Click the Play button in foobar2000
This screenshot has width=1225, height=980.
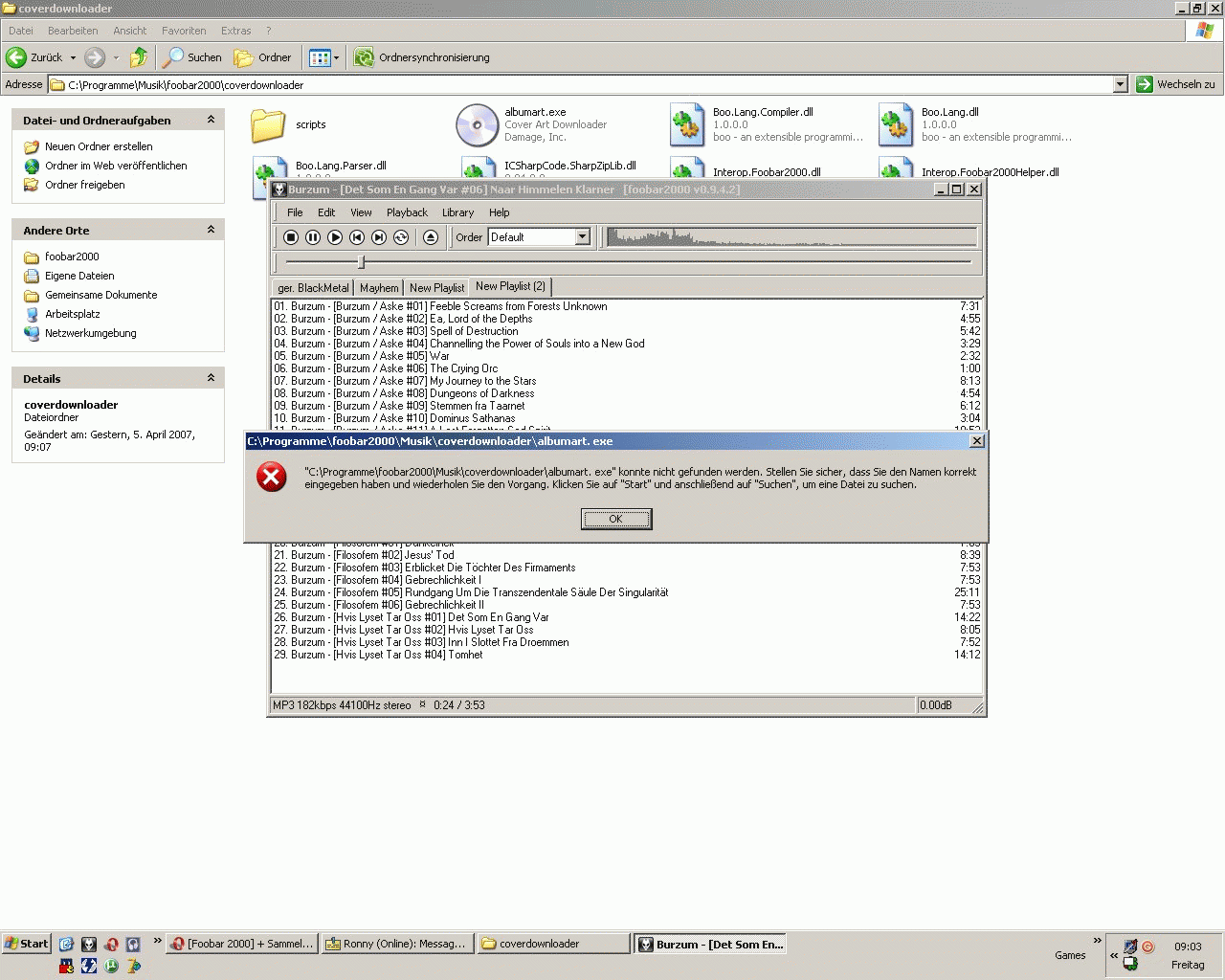[x=335, y=237]
